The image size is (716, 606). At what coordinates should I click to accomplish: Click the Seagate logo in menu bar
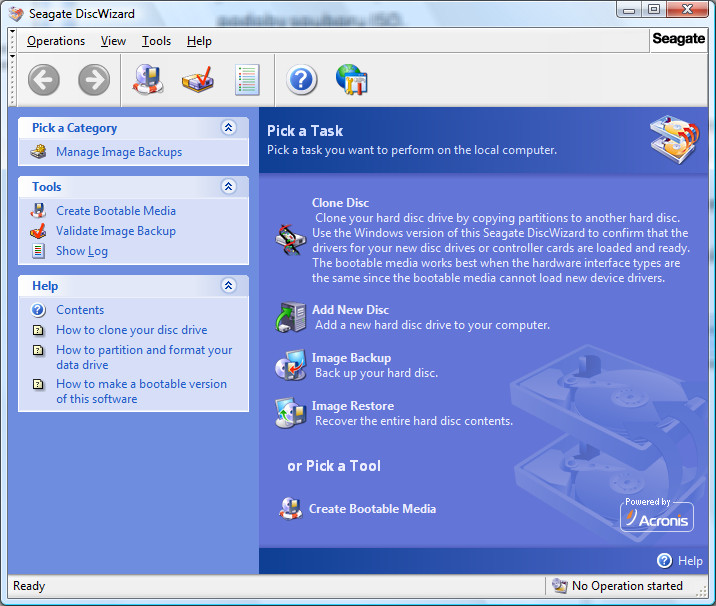pos(679,39)
